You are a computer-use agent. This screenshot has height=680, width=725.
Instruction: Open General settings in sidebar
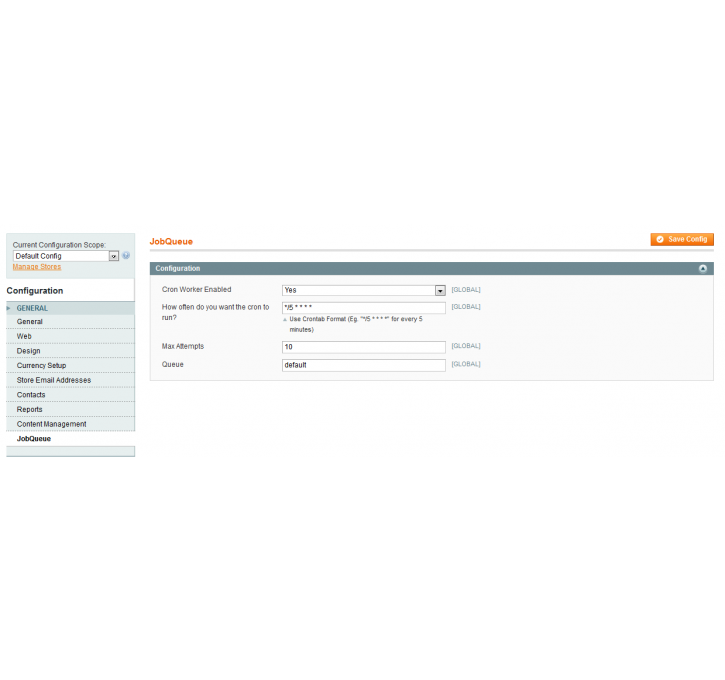point(70,322)
